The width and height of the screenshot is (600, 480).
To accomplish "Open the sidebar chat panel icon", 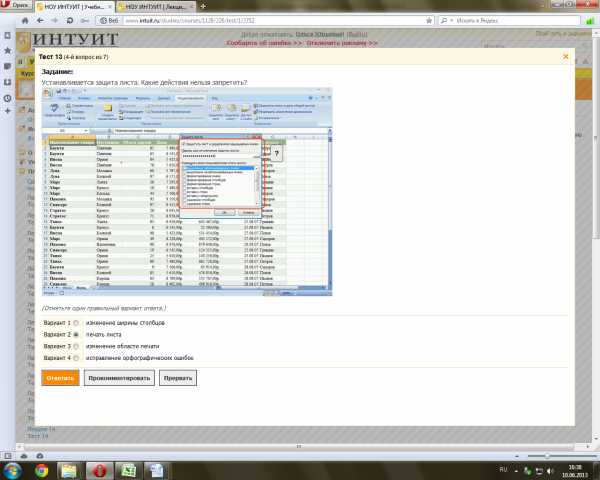I will coord(7,66).
